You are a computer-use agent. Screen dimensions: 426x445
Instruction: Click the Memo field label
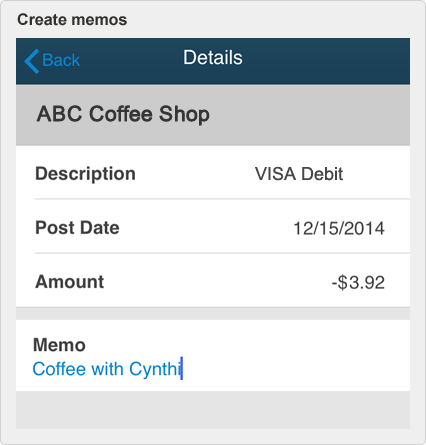point(59,345)
